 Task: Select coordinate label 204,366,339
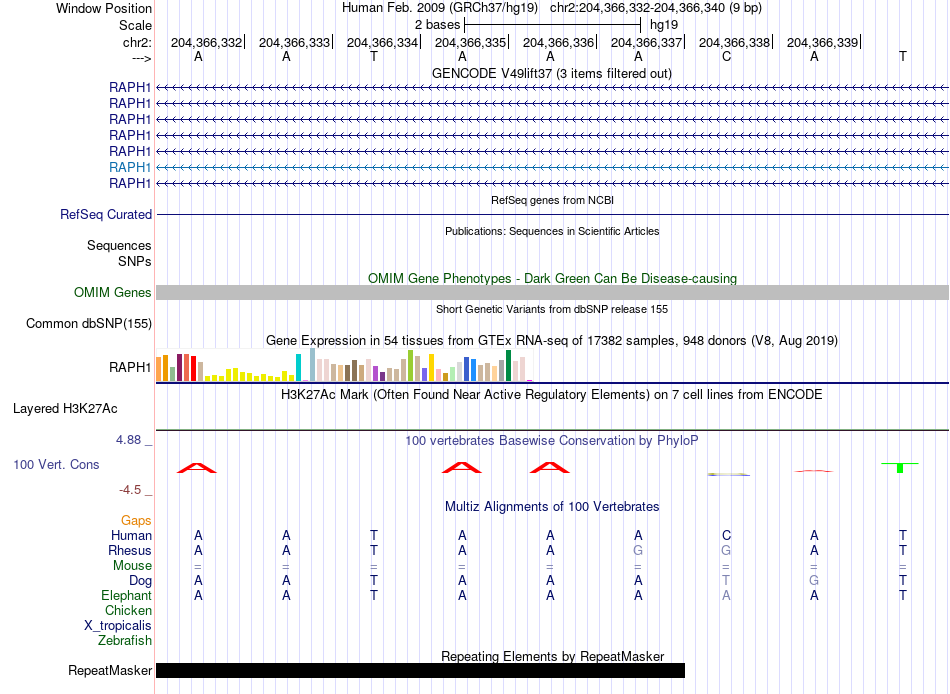click(822, 42)
